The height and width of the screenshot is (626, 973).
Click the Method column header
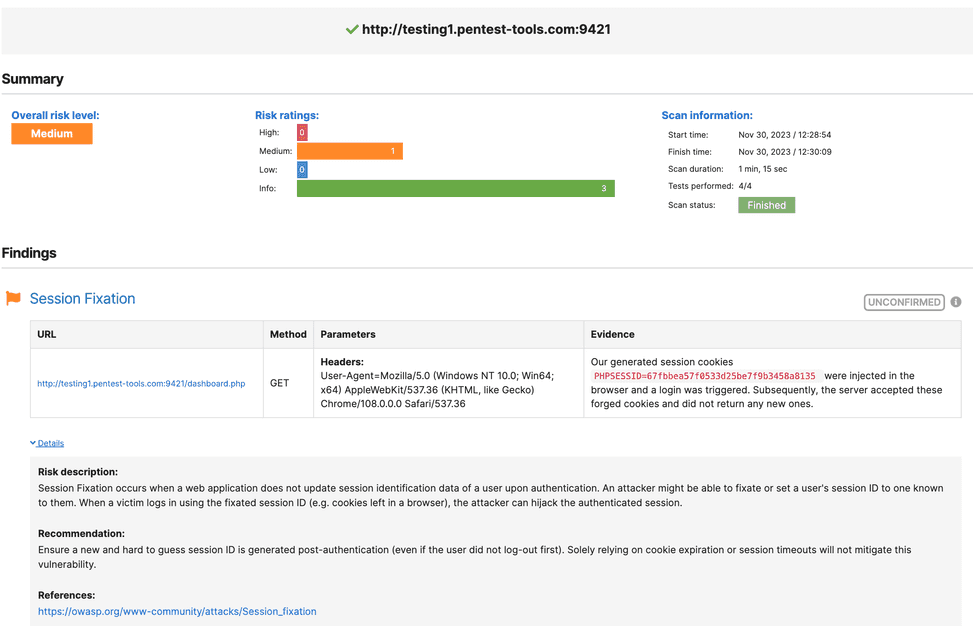pos(287,334)
